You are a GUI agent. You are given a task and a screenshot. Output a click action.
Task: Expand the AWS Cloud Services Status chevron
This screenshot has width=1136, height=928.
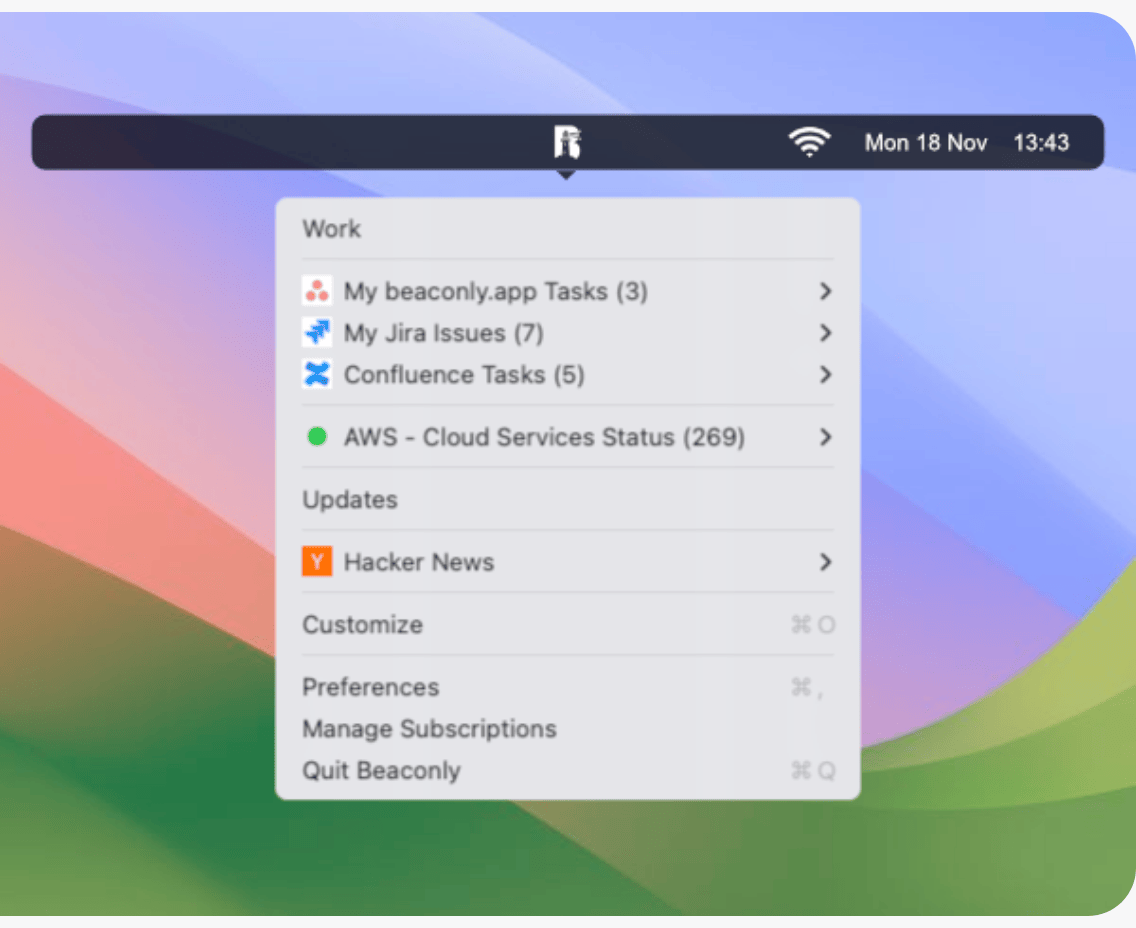coord(825,437)
